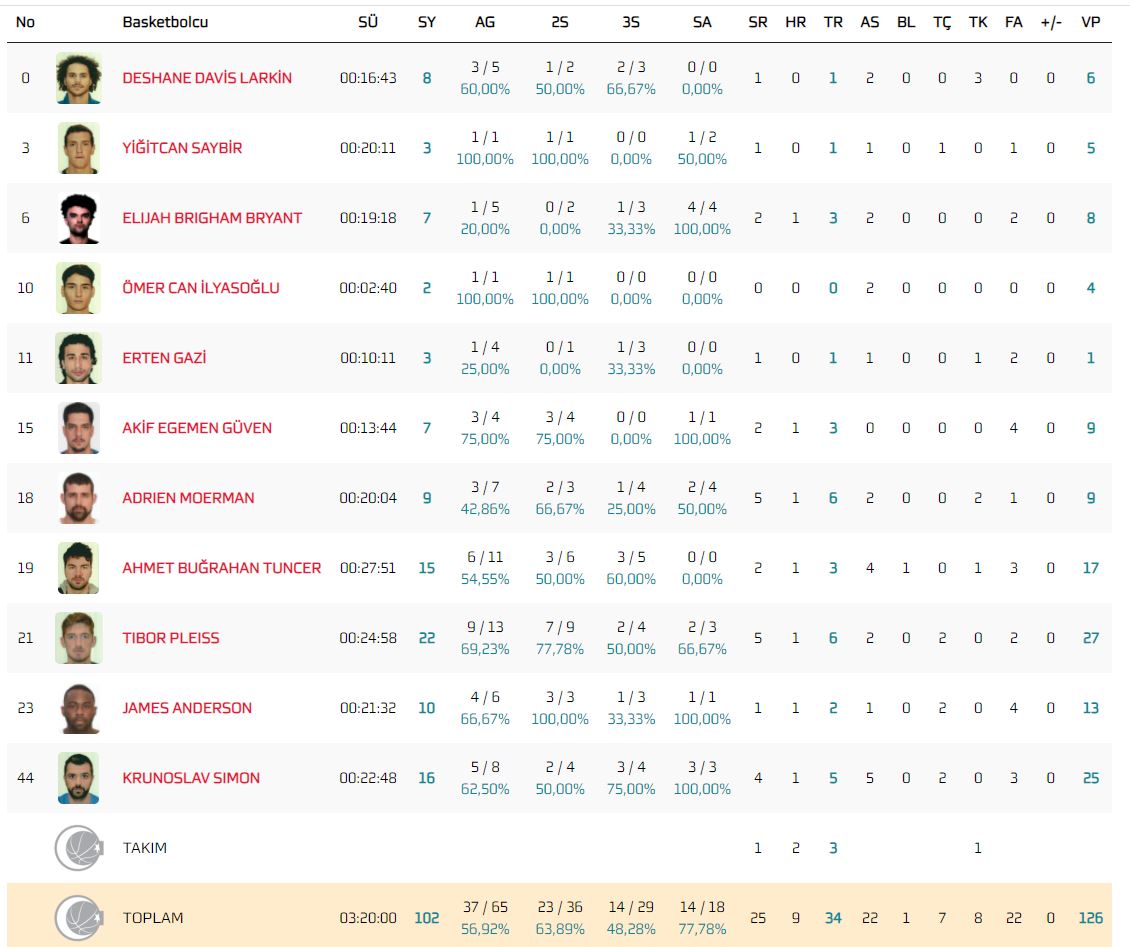
Task: Select AHMET BUĞRAHAN TUNCER name link
Action: [221, 568]
